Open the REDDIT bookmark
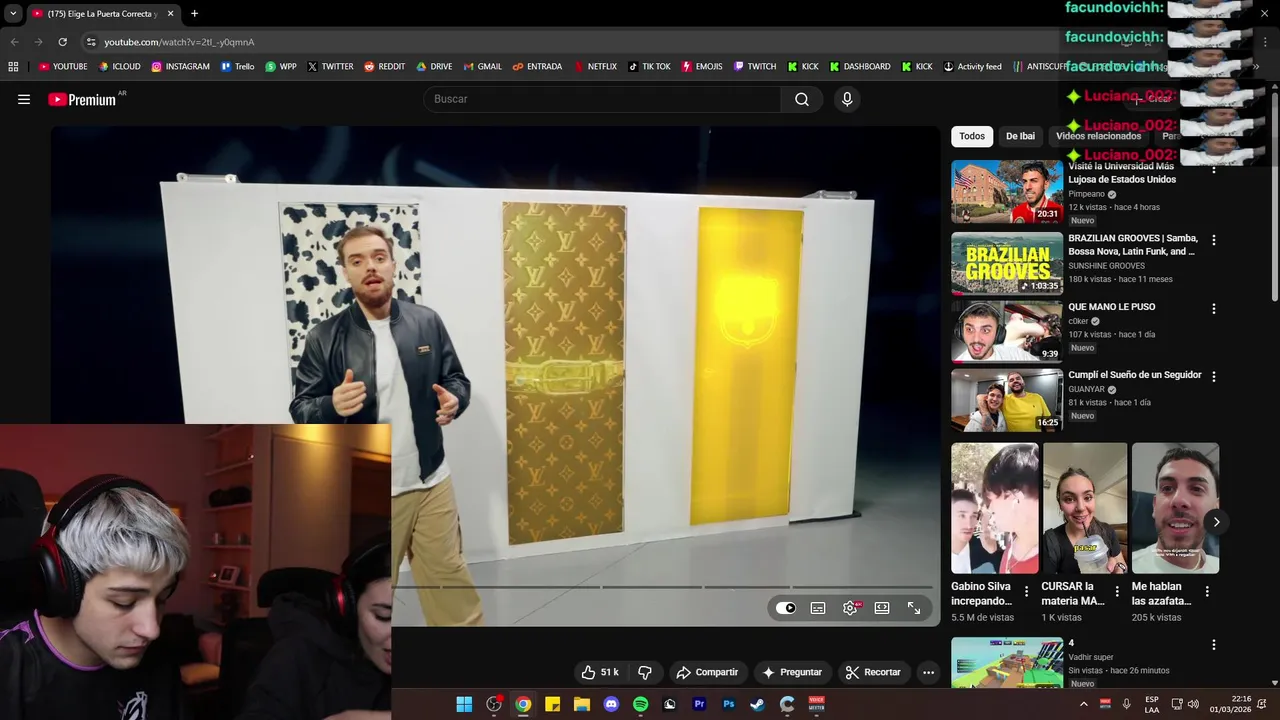This screenshot has height=720, width=1280. pyautogui.click(x=384, y=67)
